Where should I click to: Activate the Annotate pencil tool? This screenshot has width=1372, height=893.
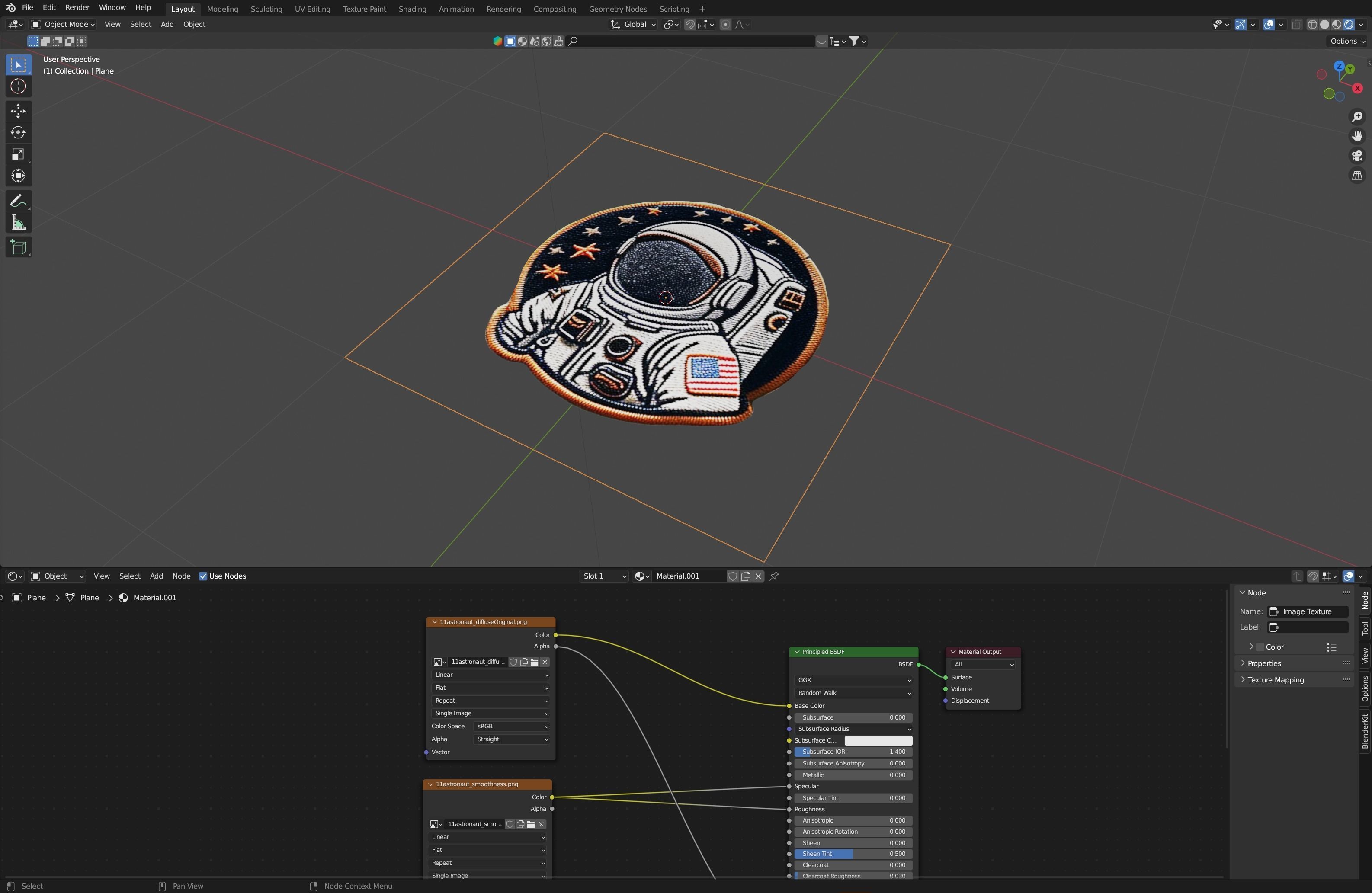[18, 201]
